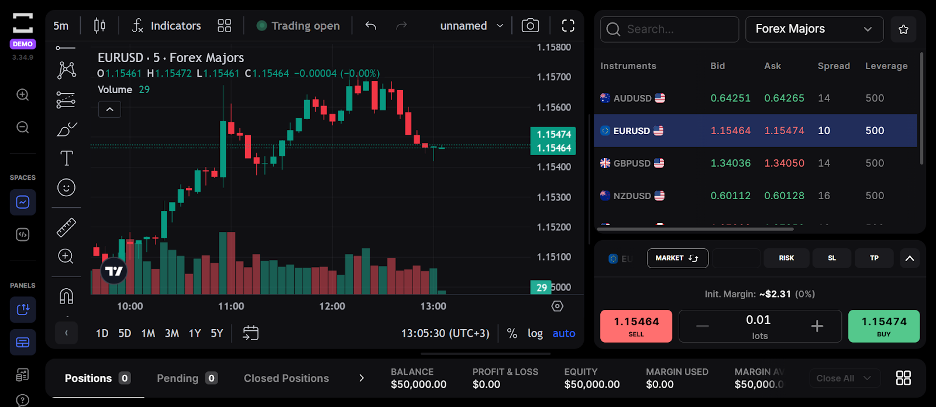Click the far-left sidebar zoom out icon
936x408 pixels.
pos(23,127)
